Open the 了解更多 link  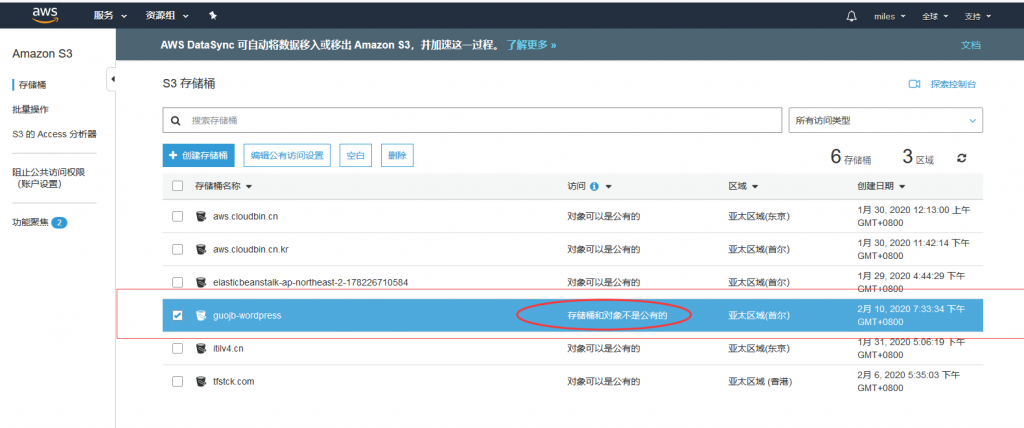(x=532, y=45)
